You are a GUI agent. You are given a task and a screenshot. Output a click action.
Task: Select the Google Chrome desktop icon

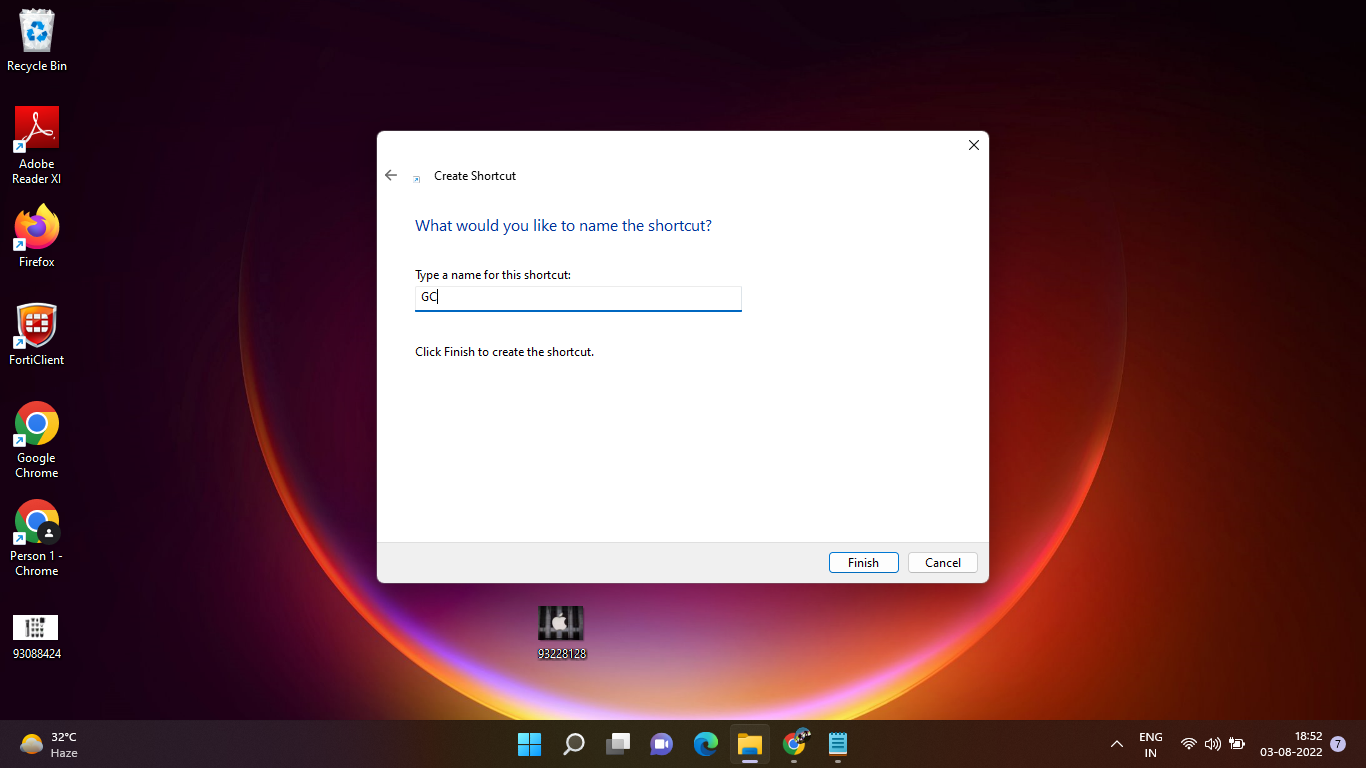point(37,441)
